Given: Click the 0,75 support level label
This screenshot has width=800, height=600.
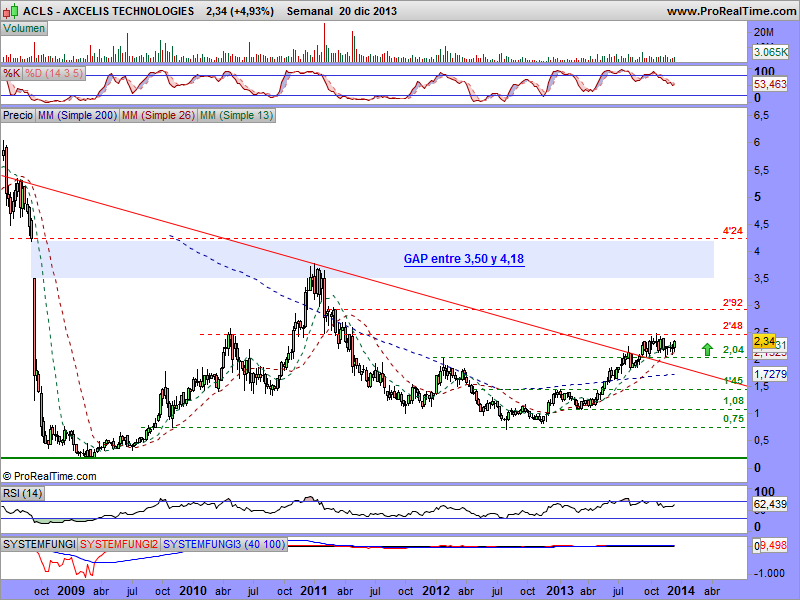Looking at the screenshot, I should [x=733, y=419].
